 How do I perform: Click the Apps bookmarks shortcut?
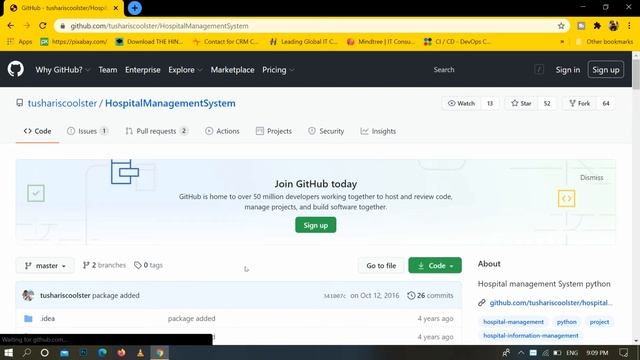coord(20,42)
